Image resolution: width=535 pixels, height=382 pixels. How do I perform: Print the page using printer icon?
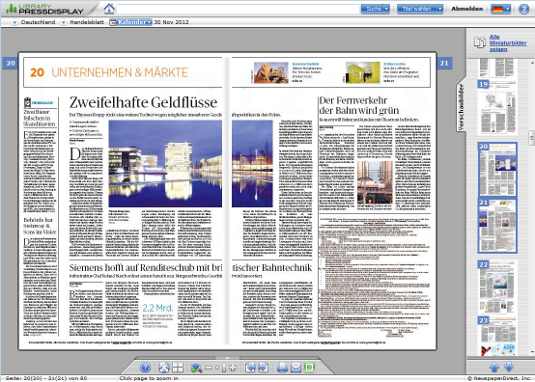pyautogui.click(x=282, y=367)
